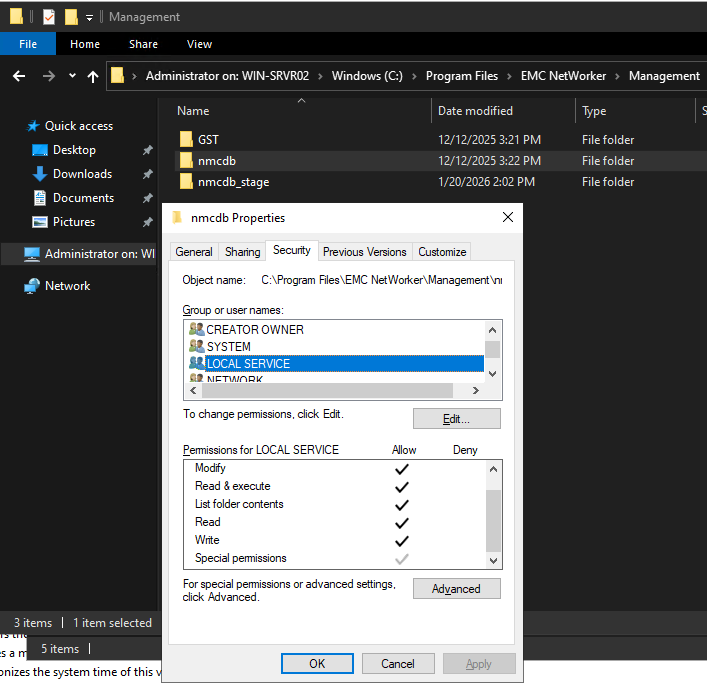
Task: Open Desktop in the navigation pane
Action: coord(74,150)
